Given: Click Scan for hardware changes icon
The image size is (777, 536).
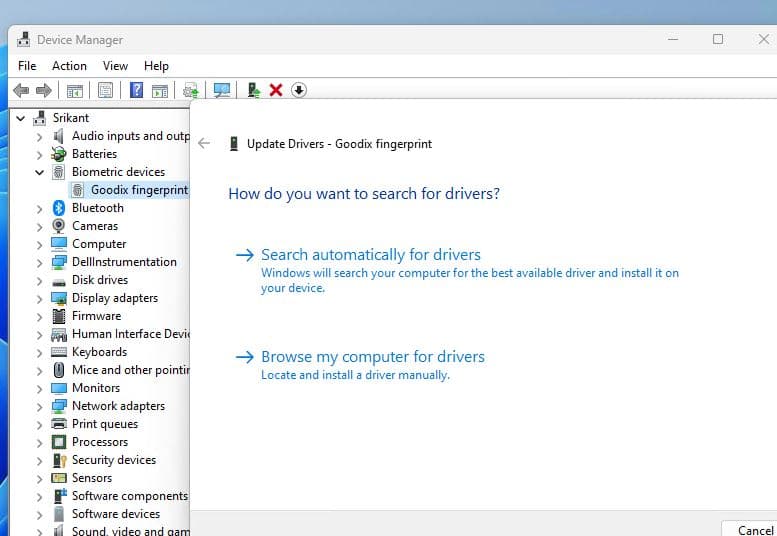Looking at the screenshot, I should click(222, 90).
